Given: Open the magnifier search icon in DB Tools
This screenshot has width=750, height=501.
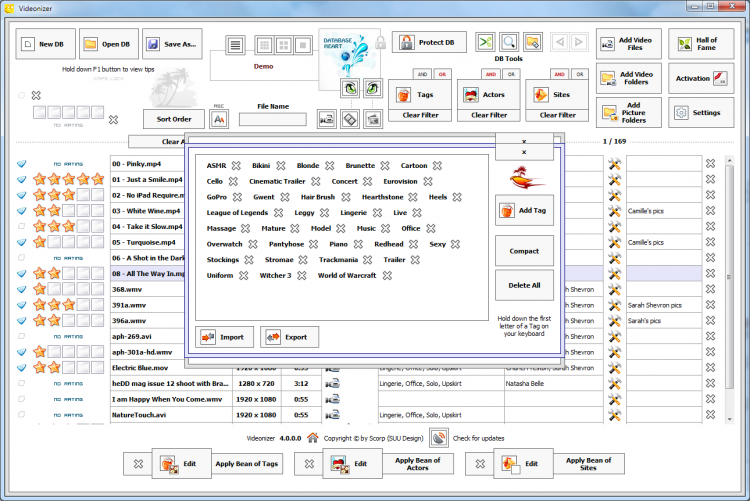Looking at the screenshot, I should (508, 42).
